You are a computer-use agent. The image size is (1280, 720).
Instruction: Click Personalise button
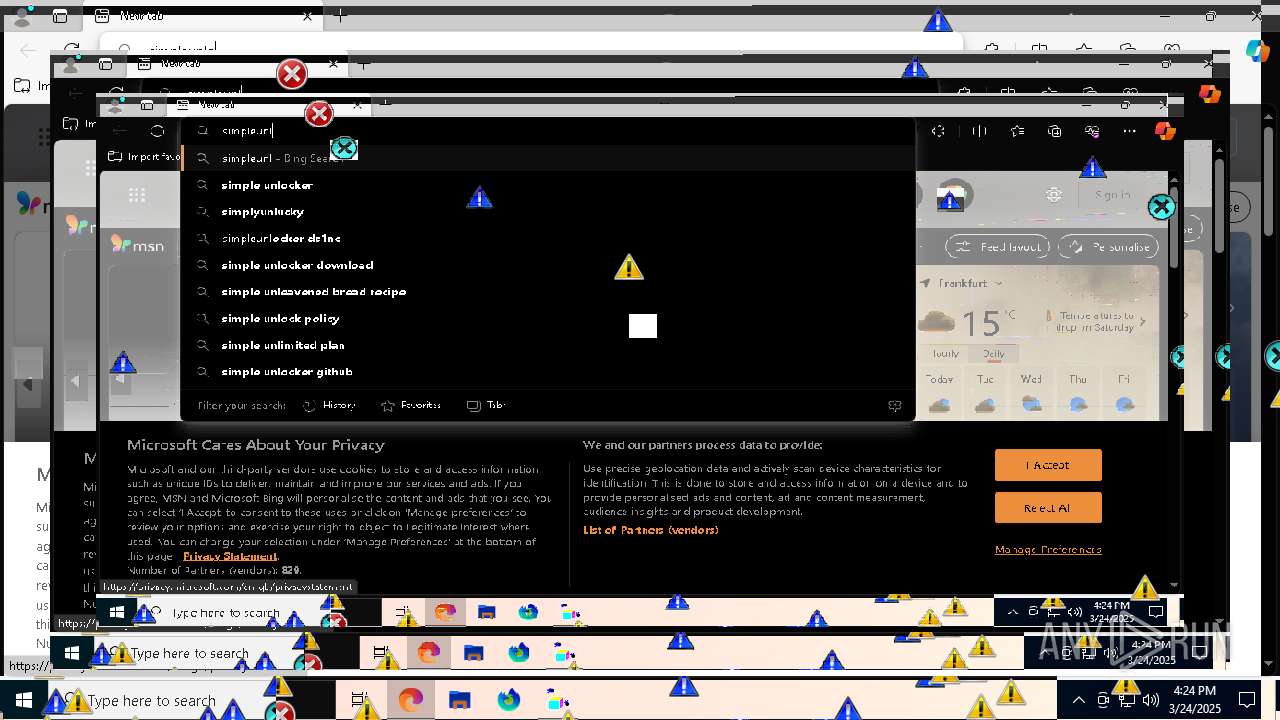coord(1109,247)
